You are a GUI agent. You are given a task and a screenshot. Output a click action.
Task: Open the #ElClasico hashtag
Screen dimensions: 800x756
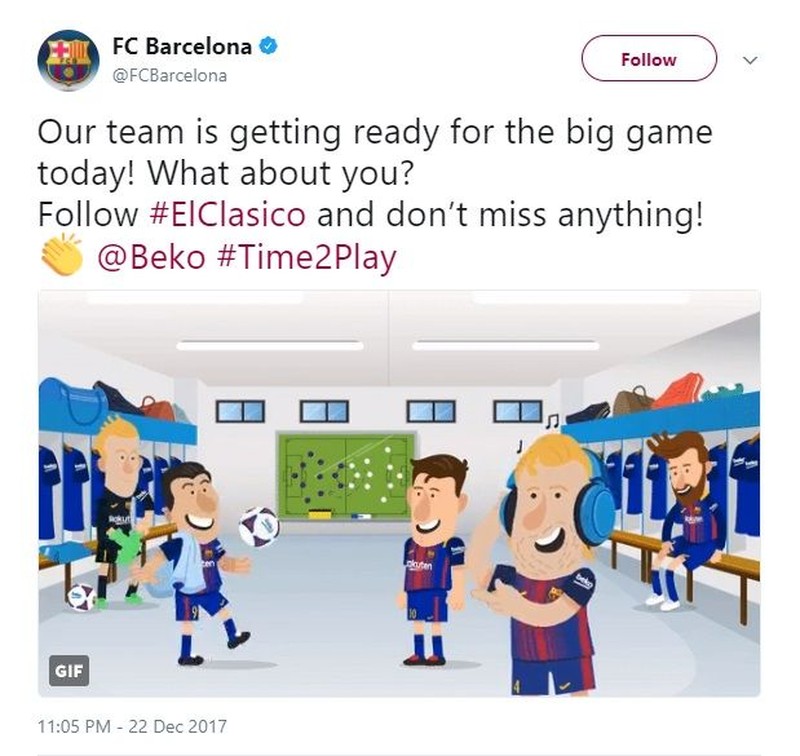click(228, 214)
